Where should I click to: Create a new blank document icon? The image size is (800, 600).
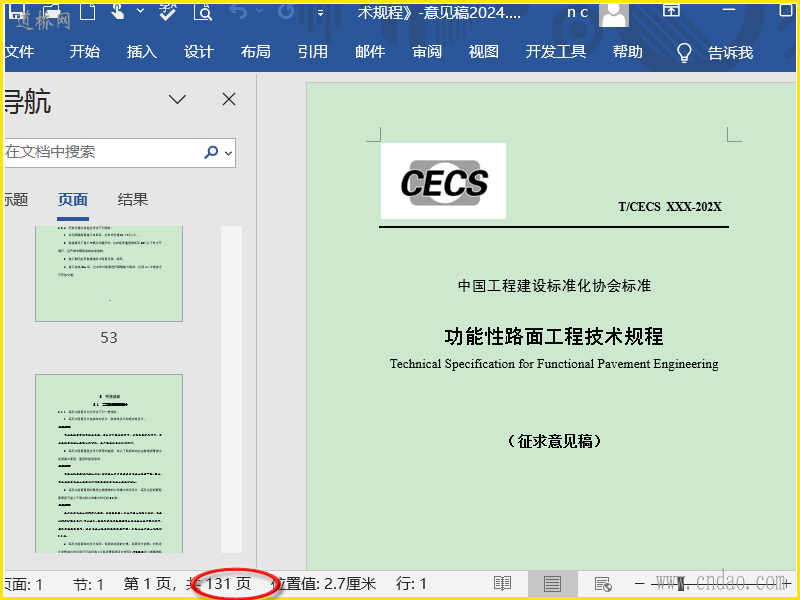pyautogui.click(x=87, y=10)
